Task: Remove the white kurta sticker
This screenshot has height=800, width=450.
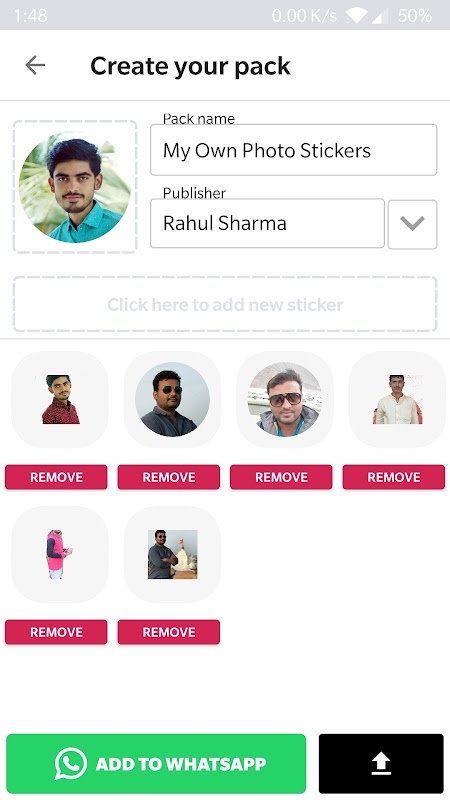Action: click(x=394, y=477)
